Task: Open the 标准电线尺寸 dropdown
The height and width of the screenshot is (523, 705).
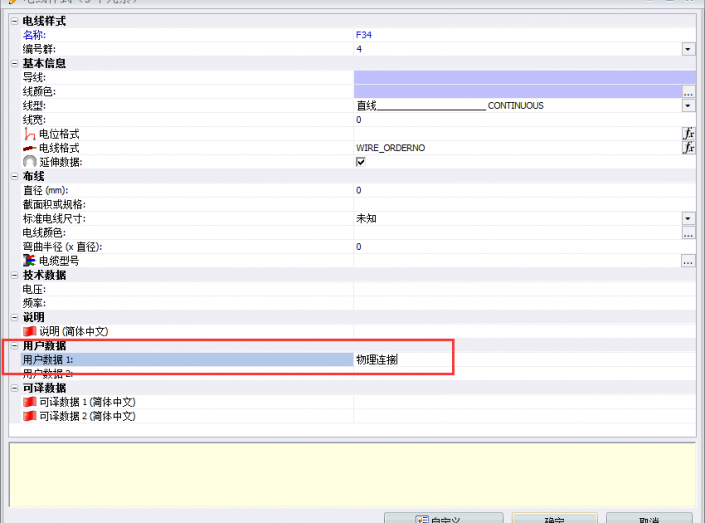Action: pos(688,219)
